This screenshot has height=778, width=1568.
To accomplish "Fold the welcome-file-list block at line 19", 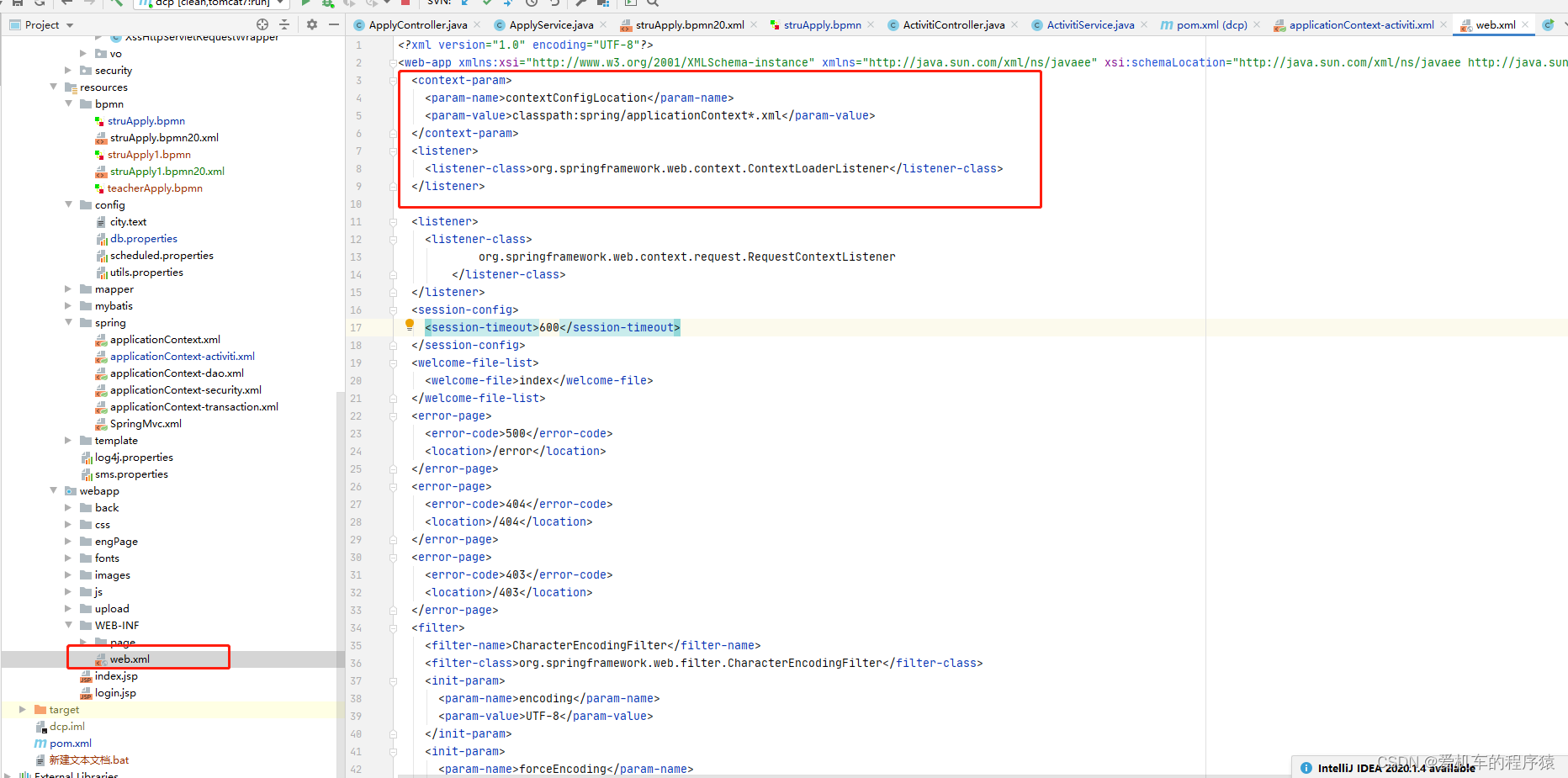I will click(x=393, y=363).
